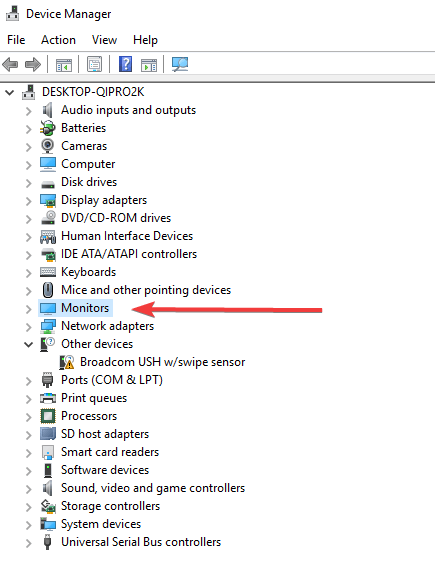Screen dimensions: 435x584
Task: Select the Monitors category
Action: pyautogui.click(x=85, y=308)
